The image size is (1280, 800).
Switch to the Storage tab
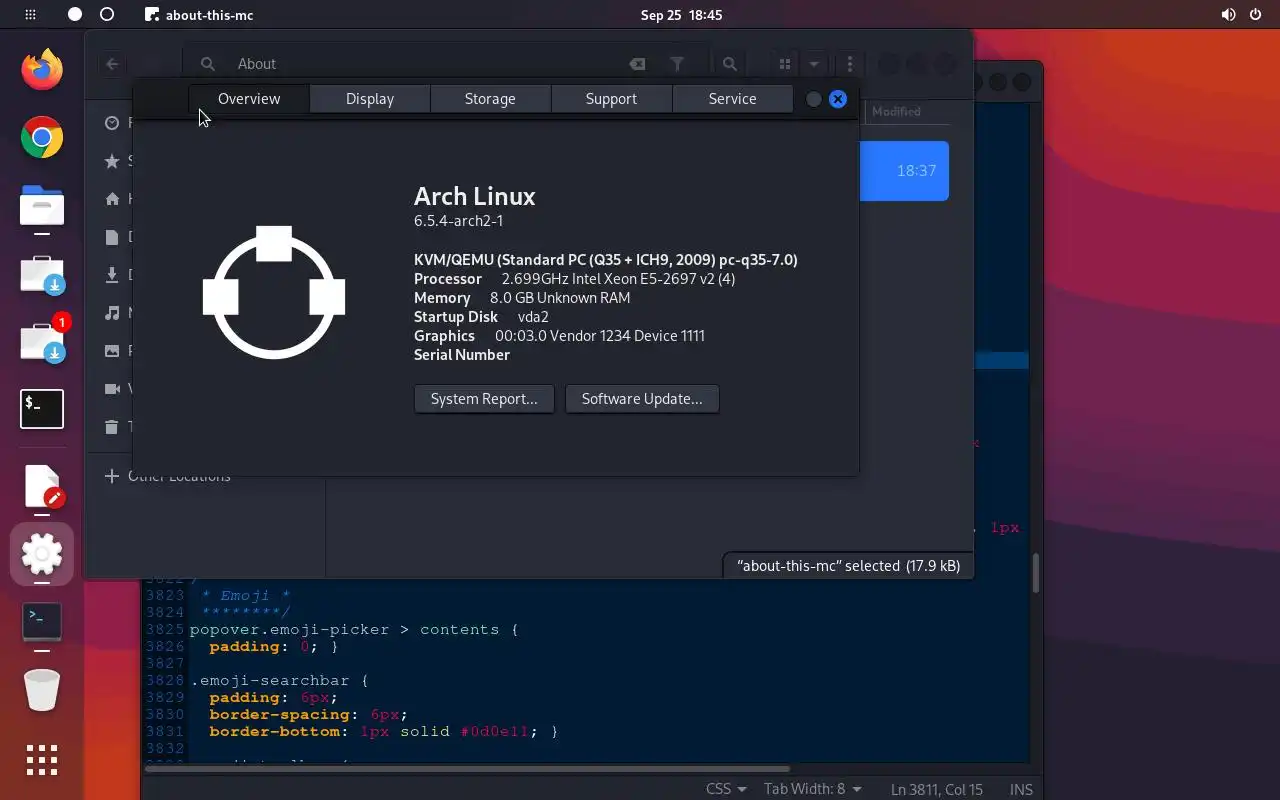tap(490, 99)
